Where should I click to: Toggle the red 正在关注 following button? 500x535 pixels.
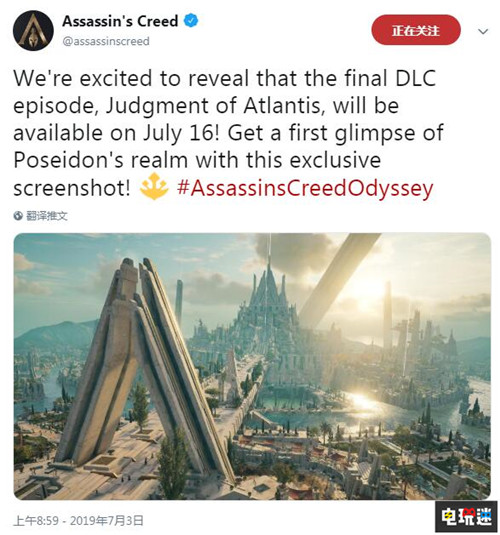pyautogui.click(x=416, y=30)
